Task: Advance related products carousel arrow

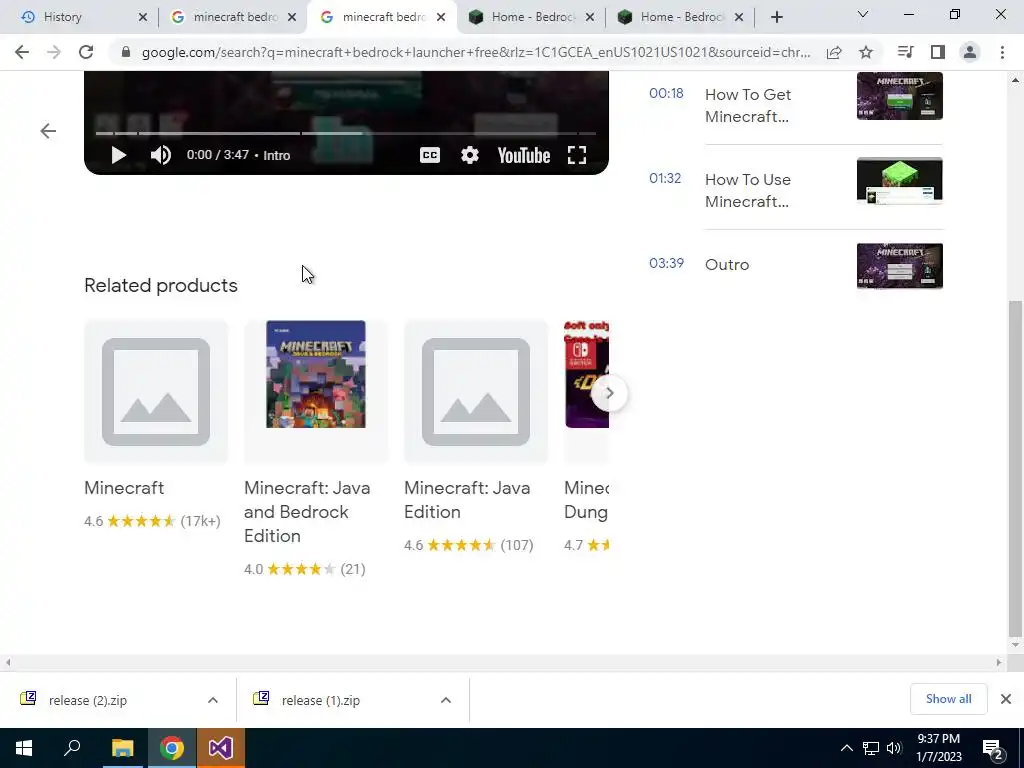Action: [609, 393]
